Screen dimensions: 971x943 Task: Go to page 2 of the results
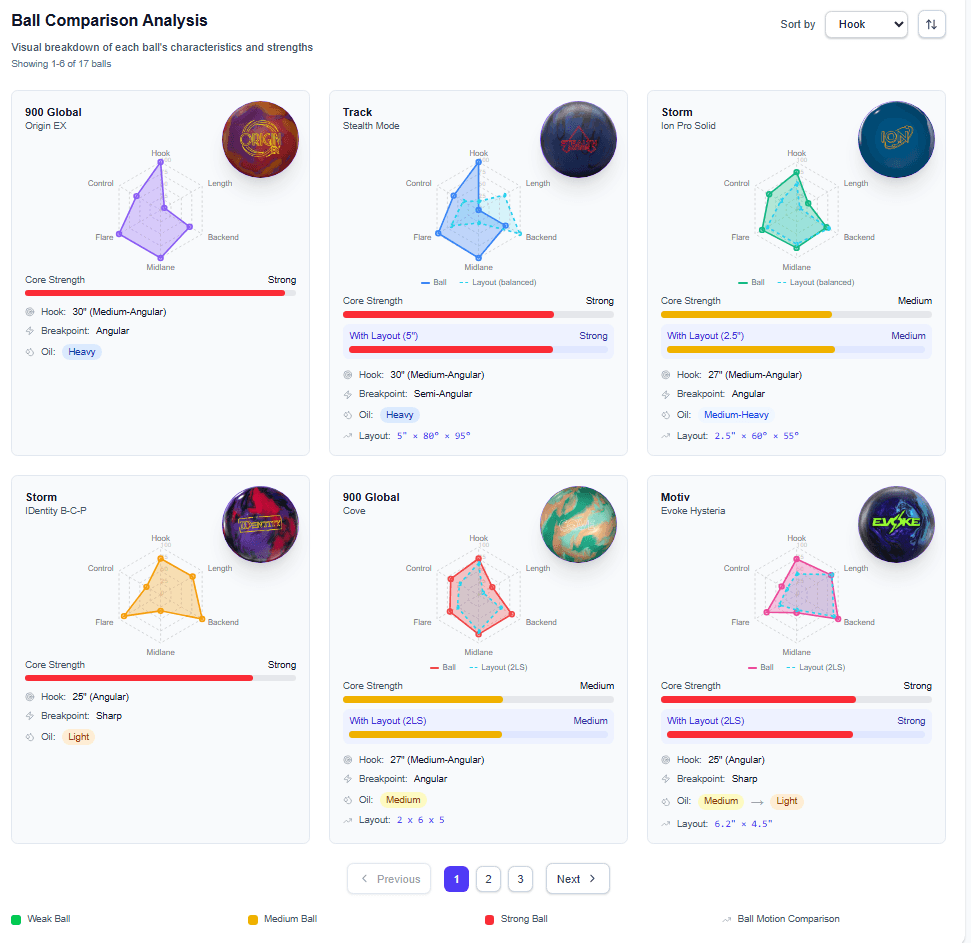[x=488, y=879]
